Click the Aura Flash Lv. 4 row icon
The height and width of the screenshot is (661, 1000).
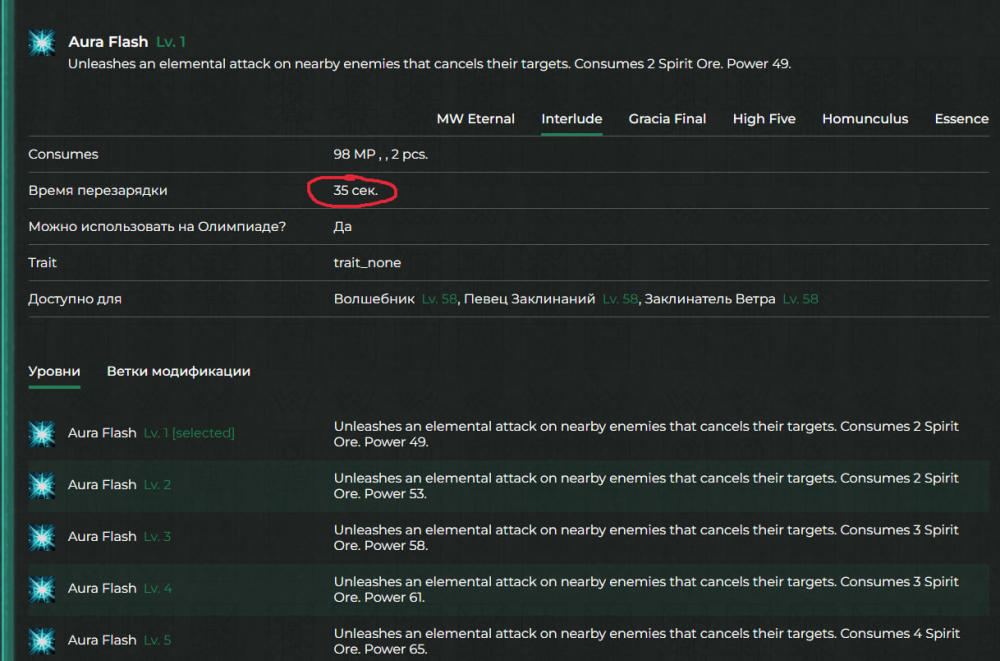point(41,589)
